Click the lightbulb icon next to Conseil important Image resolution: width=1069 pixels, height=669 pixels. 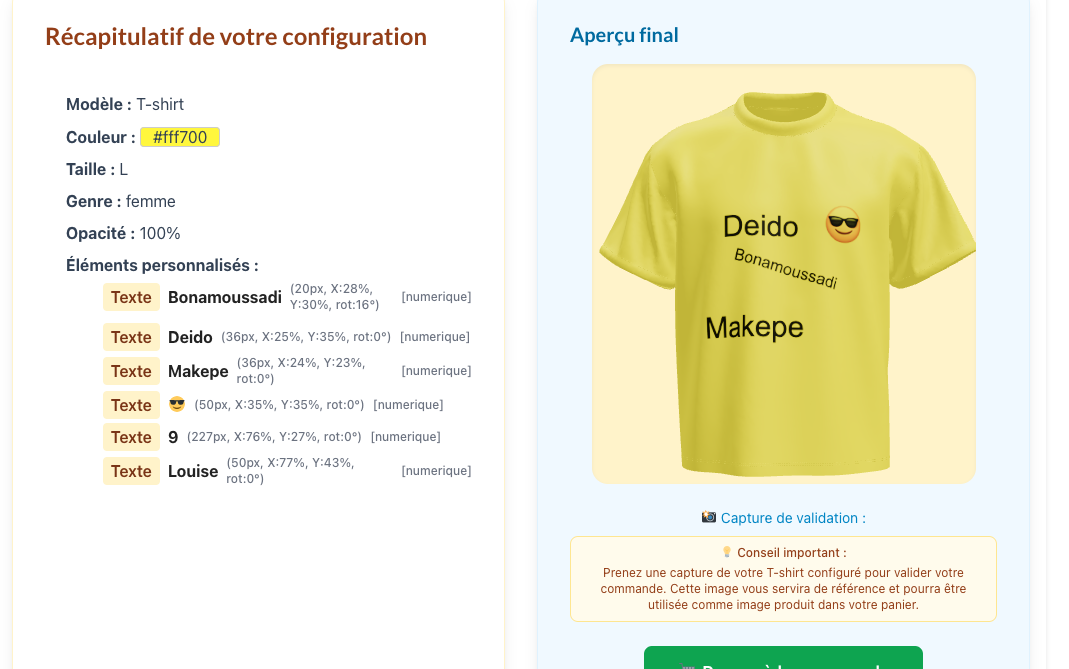click(x=727, y=552)
